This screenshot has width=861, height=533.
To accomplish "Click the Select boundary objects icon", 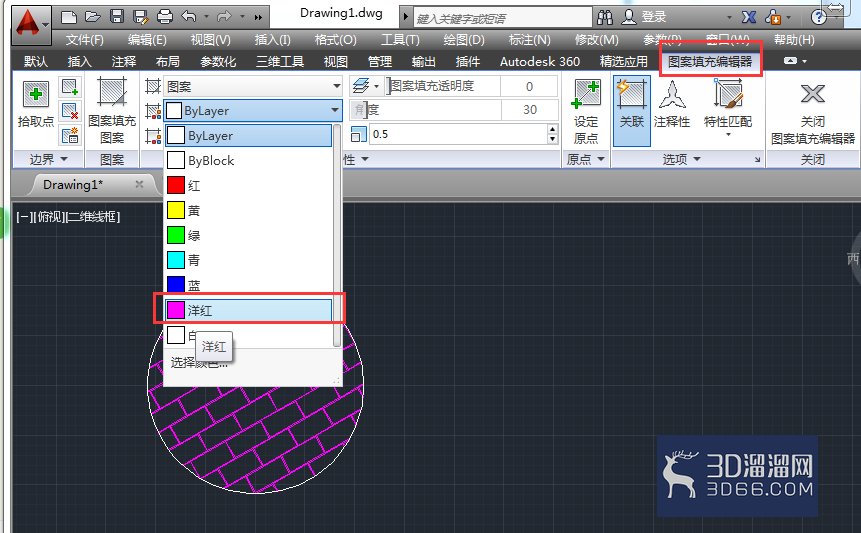I will click(70, 87).
